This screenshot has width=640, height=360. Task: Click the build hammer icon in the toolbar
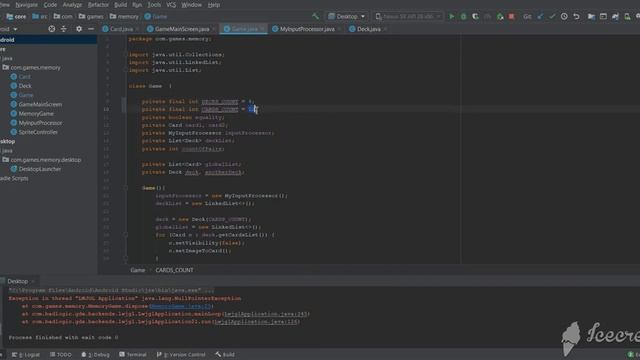pyautogui.click(x=315, y=17)
